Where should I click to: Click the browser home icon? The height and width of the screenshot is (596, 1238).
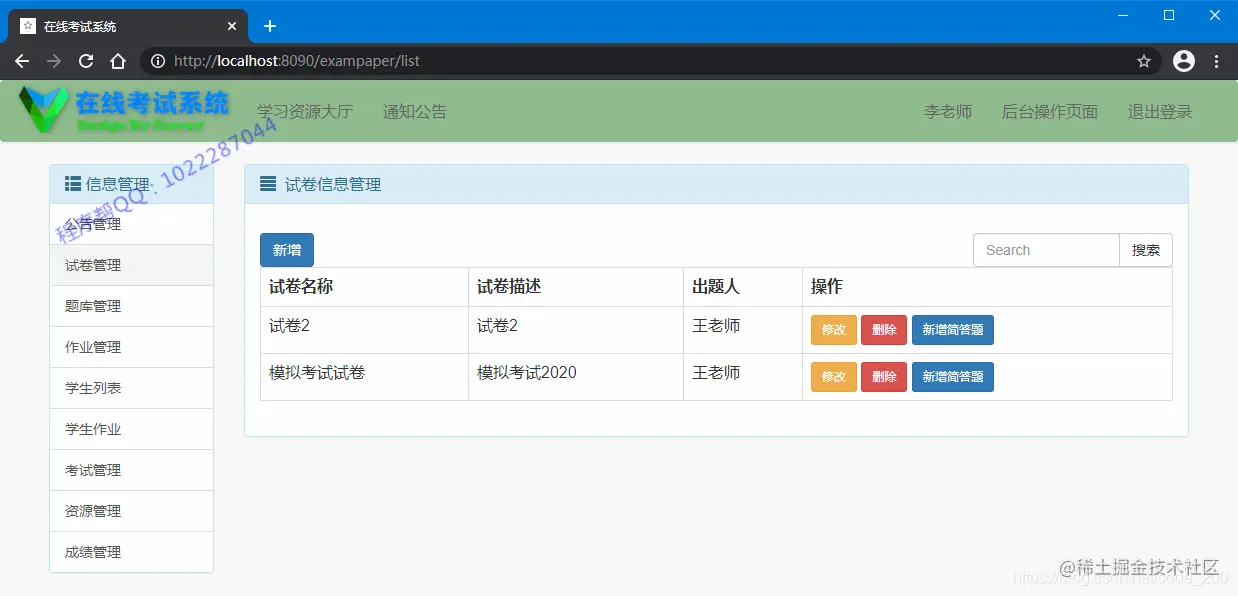pos(118,60)
